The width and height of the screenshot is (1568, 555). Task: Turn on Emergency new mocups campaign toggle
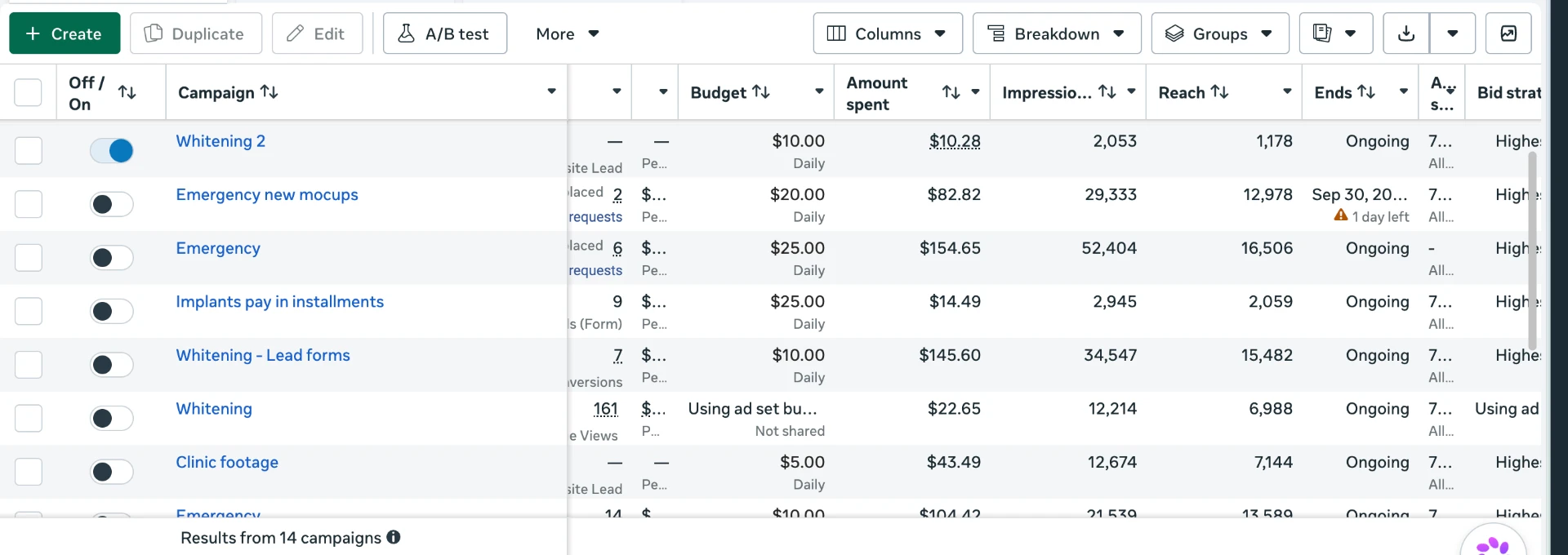pyautogui.click(x=112, y=204)
